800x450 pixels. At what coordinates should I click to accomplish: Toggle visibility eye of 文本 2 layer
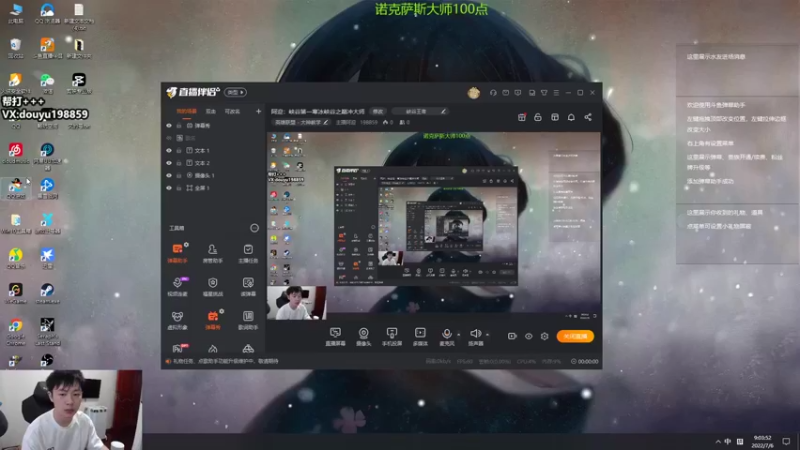pyautogui.click(x=169, y=163)
